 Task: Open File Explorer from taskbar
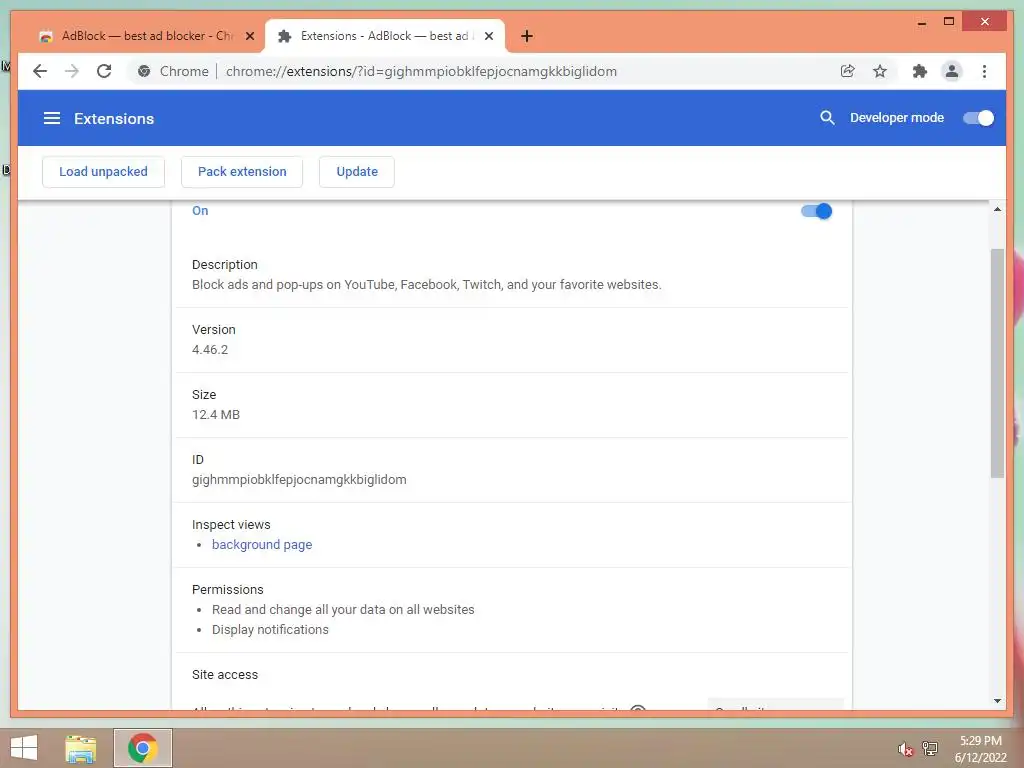81,748
